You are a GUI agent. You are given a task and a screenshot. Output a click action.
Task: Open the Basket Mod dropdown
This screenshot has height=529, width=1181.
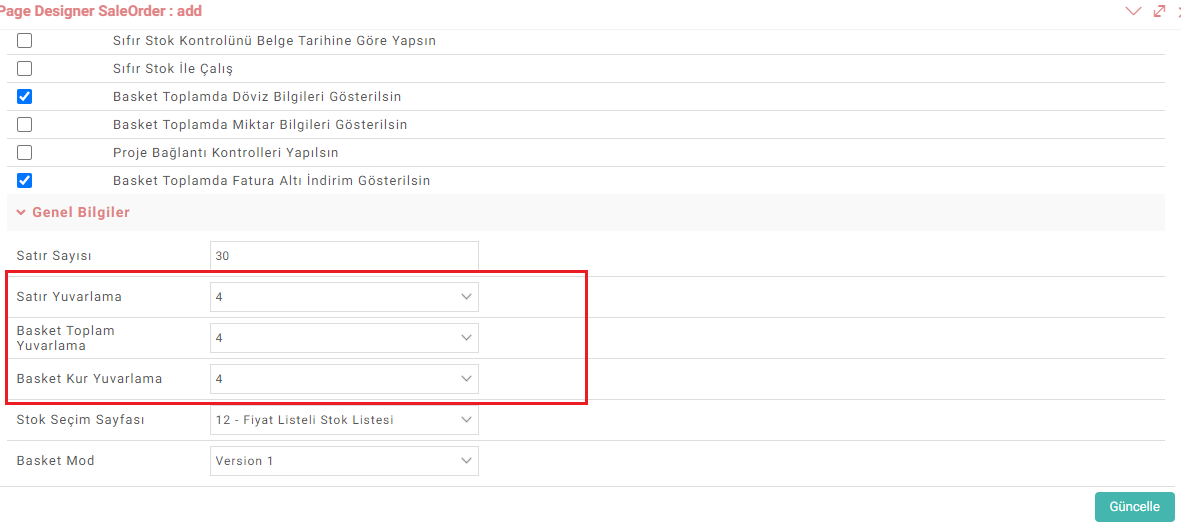pyautogui.click(x=344, y=460)
